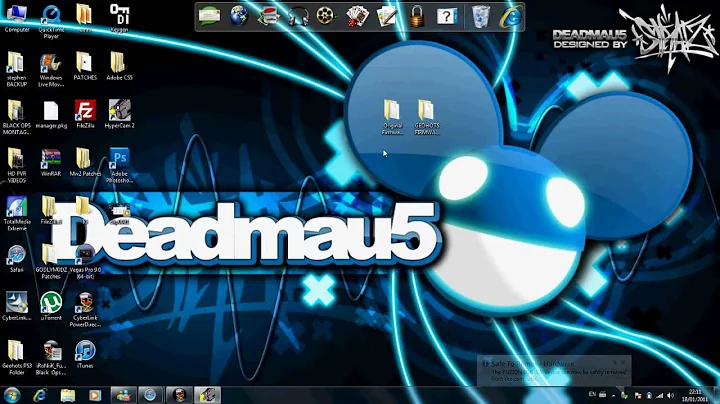
Task: Open Recycle Bin in top dock
Action: pyautogui.click(x=480, y=17)
